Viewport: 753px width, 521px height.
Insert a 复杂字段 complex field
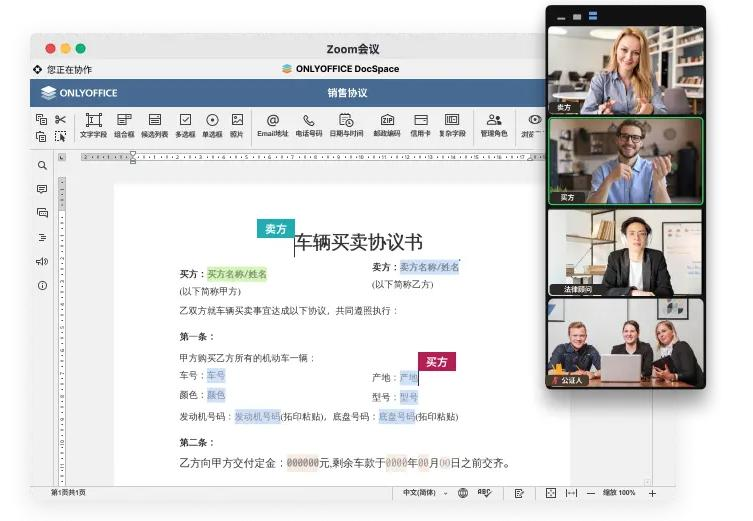point(452,125)
